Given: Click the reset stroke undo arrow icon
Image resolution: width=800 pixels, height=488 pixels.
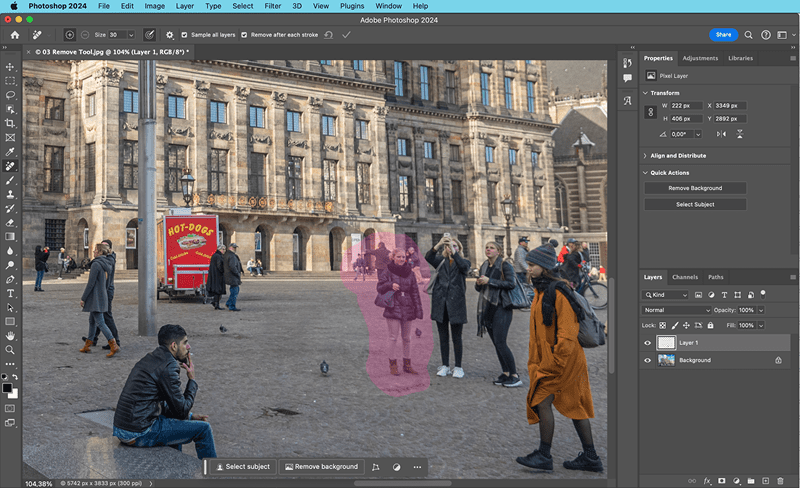Looking at the screenshot, I should [x=329, y=35].
